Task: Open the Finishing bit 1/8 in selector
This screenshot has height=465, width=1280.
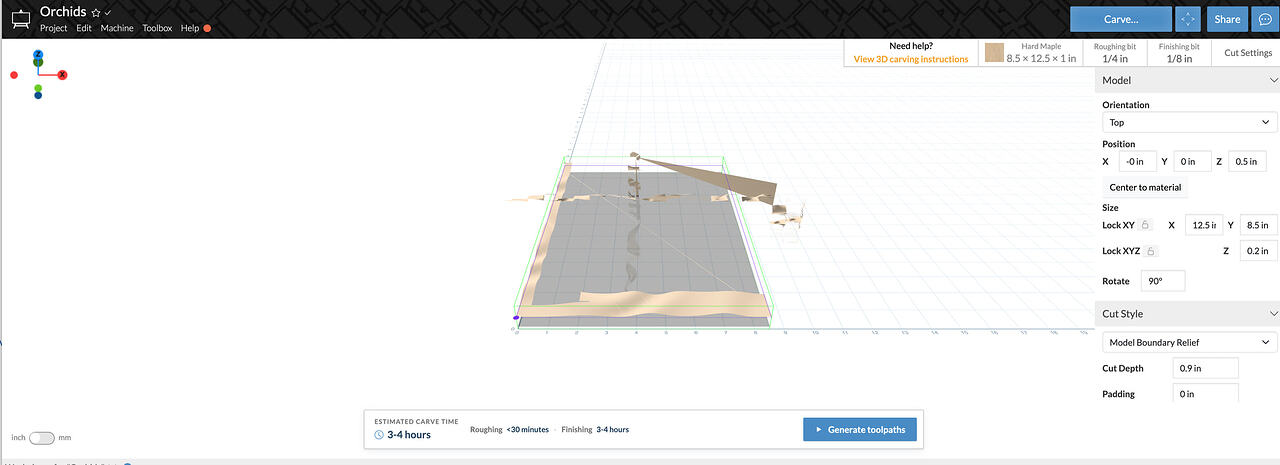Action: tap(1180, 53)
